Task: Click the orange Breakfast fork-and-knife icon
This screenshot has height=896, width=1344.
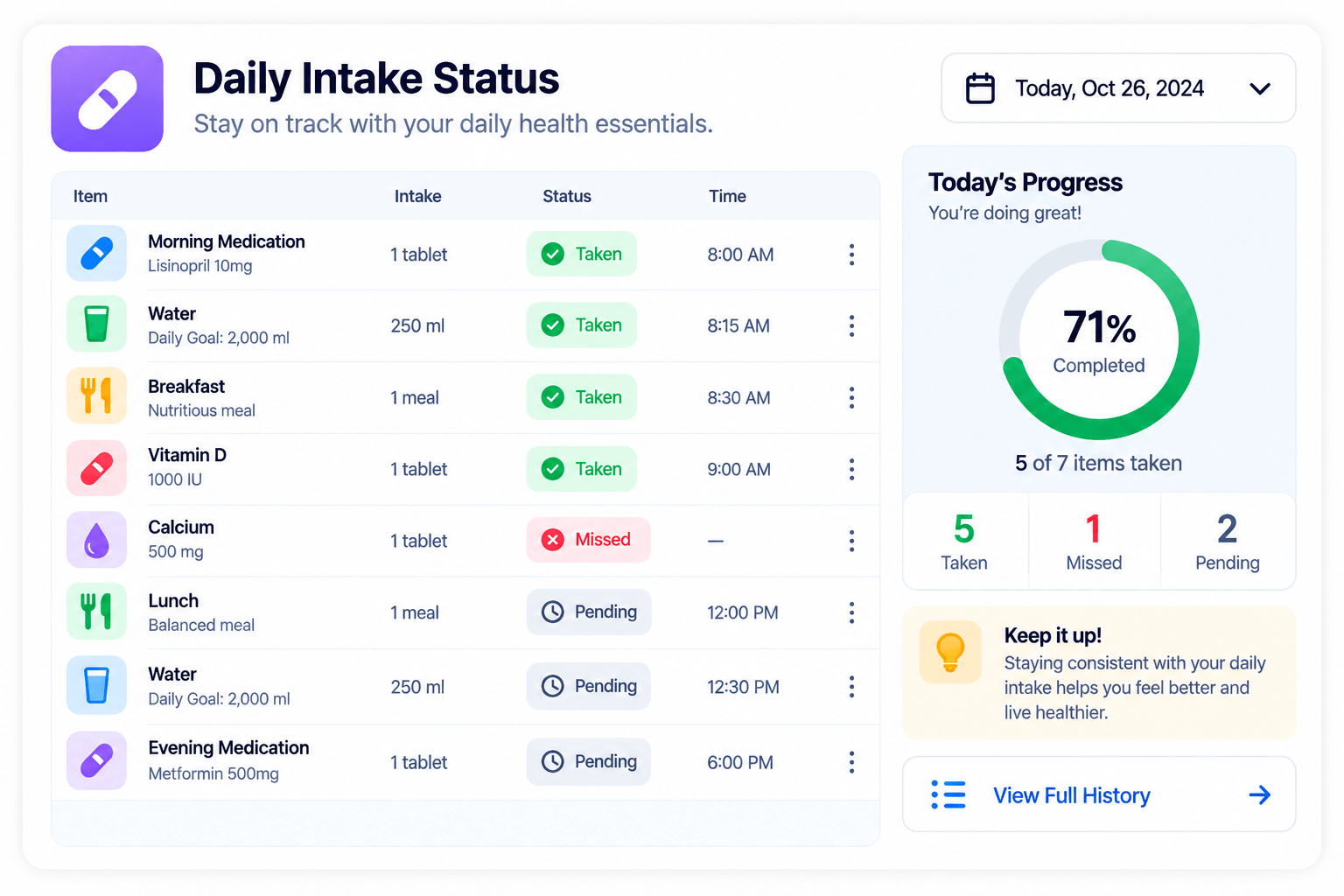Action: [x=96, y=395]
